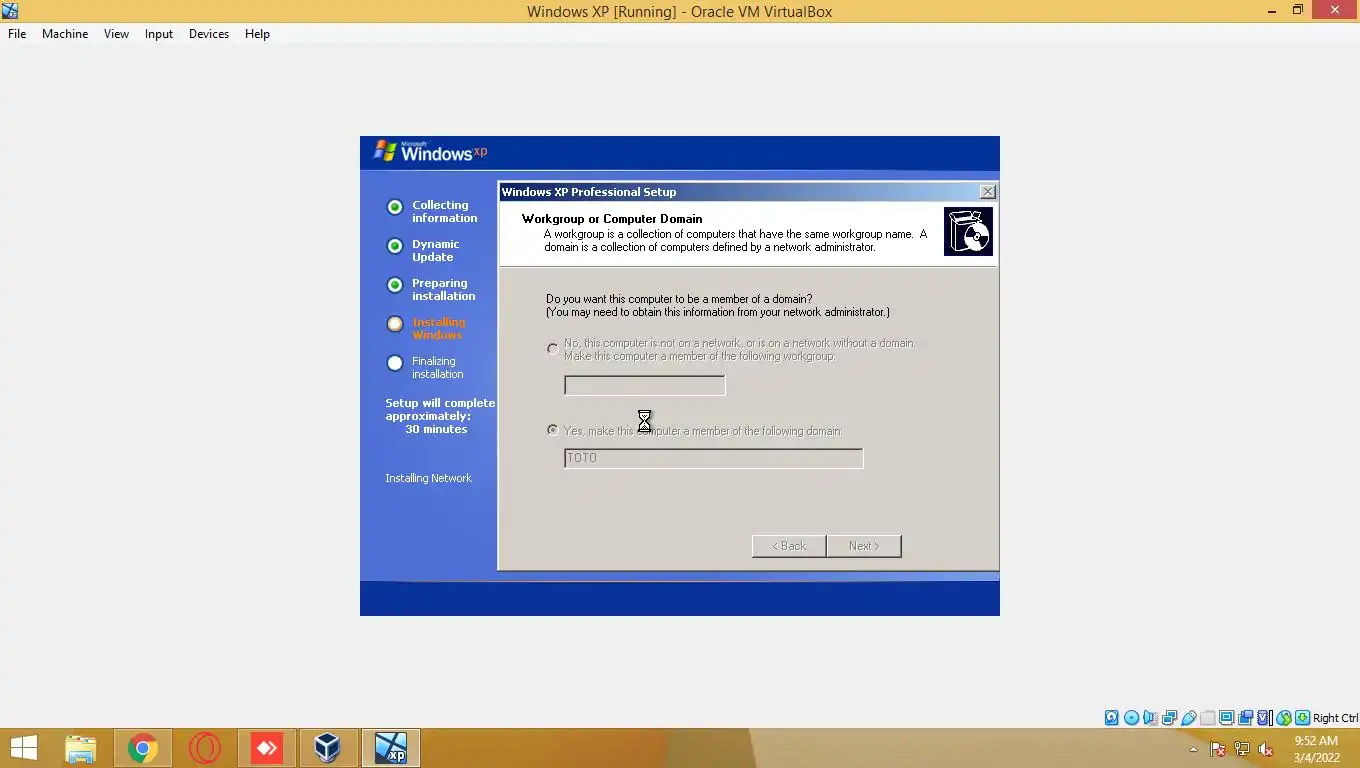Click the hard disk activity status icon
The width and height of the screenshot is (1360, 768).
(x=1112, y=718)
